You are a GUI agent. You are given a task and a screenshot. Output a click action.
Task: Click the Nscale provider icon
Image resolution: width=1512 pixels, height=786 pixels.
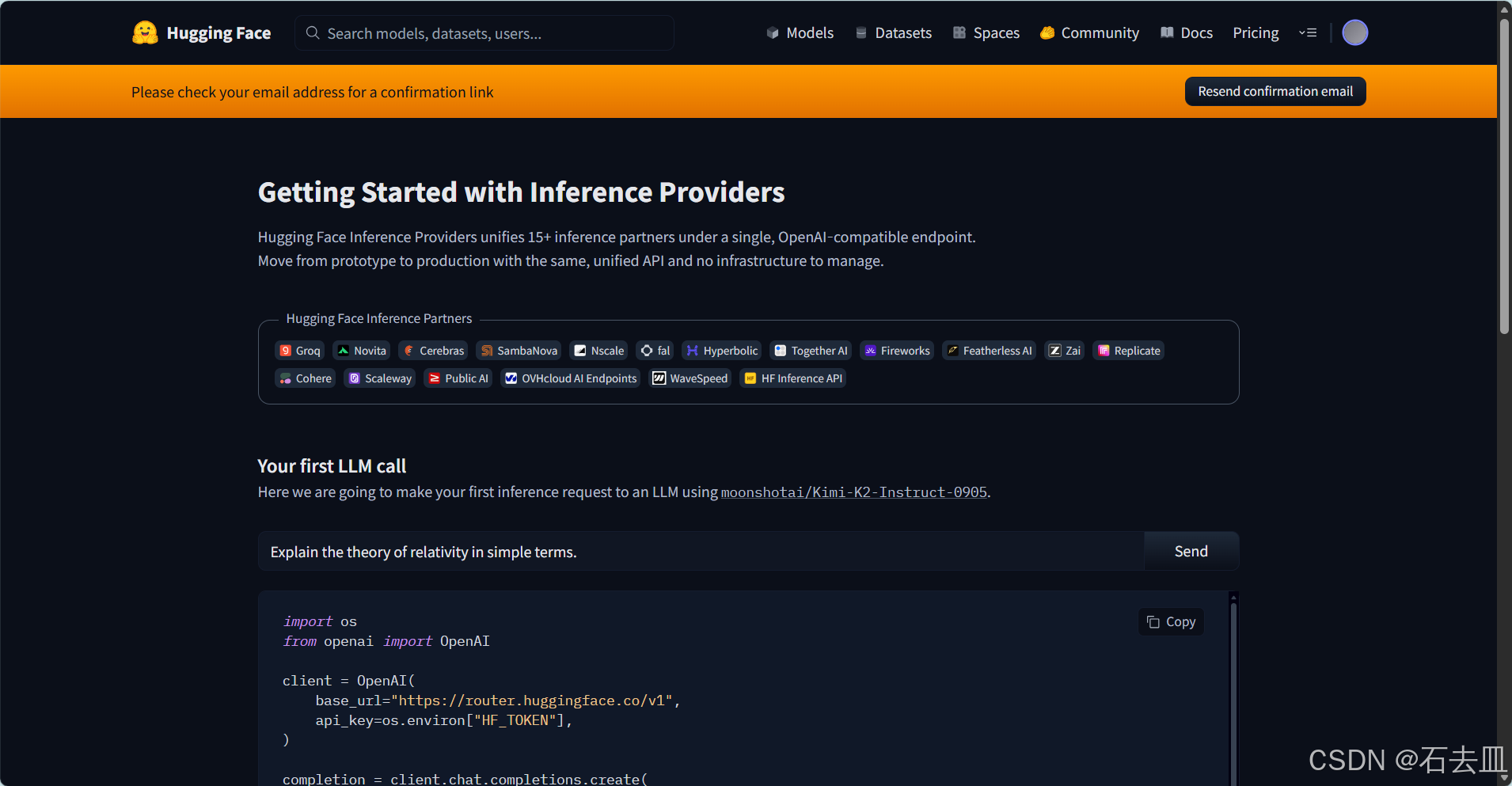[x=580, y=351]
